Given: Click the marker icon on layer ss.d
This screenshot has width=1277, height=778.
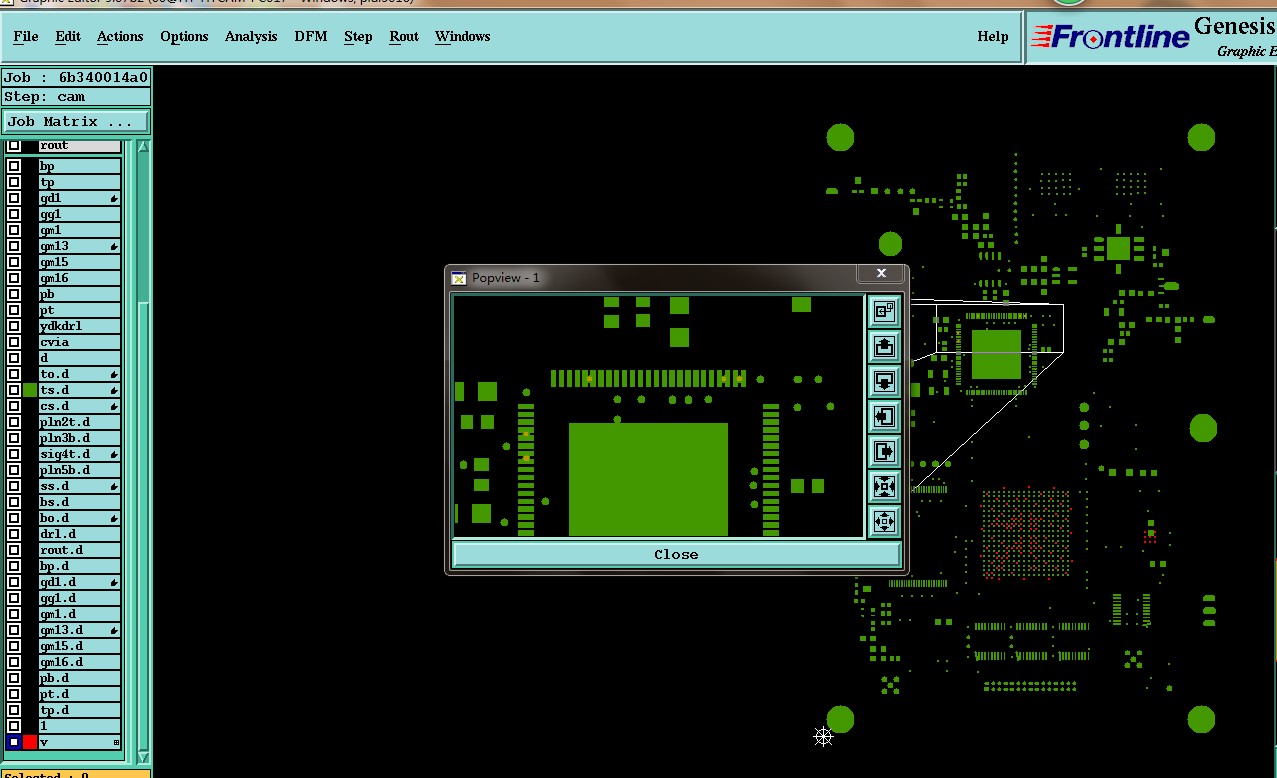Looking at the screenshot, I should point(114,486).
